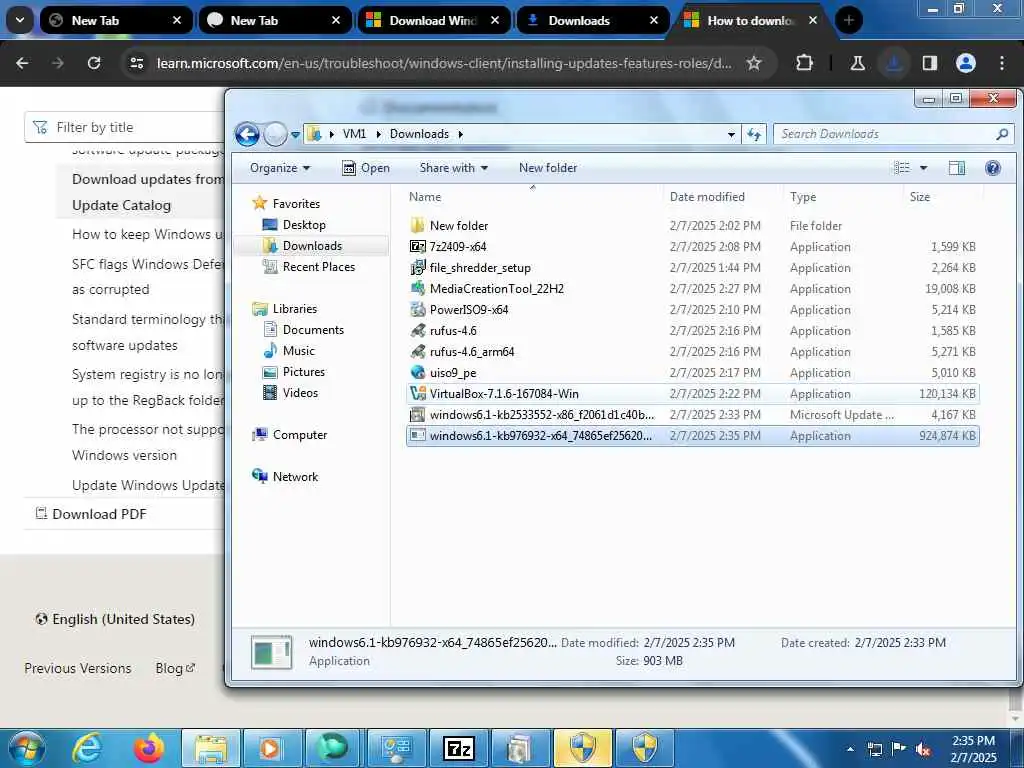Click the VM1 breadcrumb in address bar
The height and width of the screenshot is (768, 1024).
[x=354, y=134]
